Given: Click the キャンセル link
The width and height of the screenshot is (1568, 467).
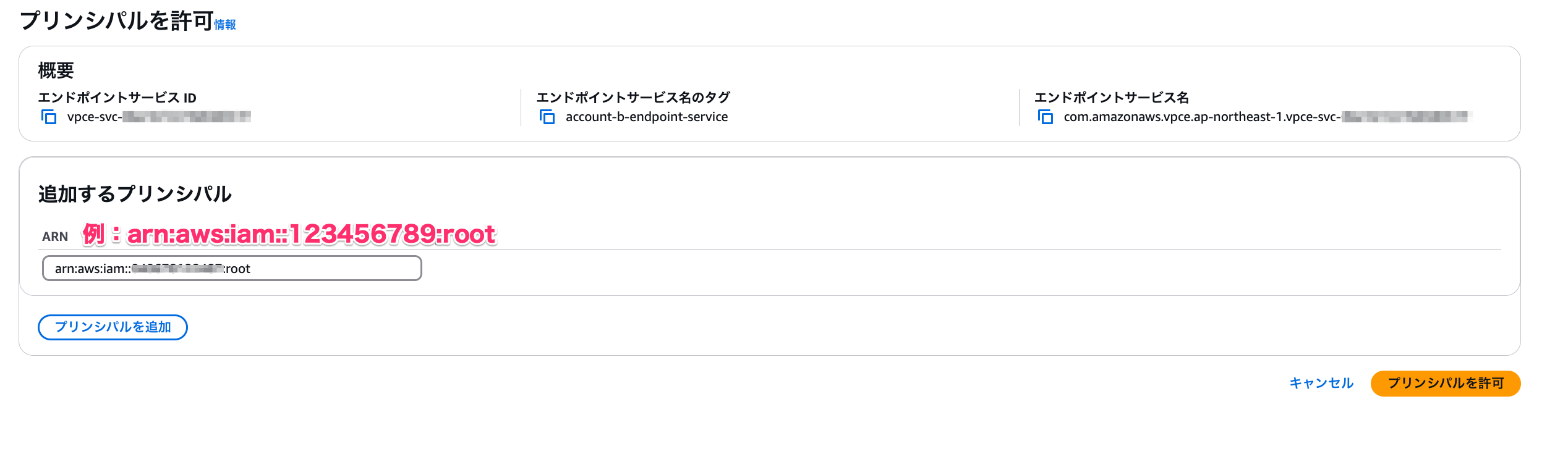Looking at the screenshot, I should tap(1320, 383).
